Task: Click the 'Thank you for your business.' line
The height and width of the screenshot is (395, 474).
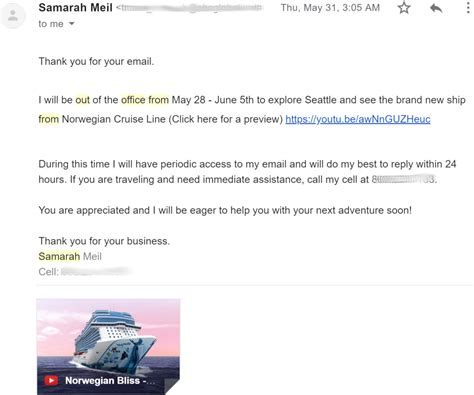Action: point(104,241)
